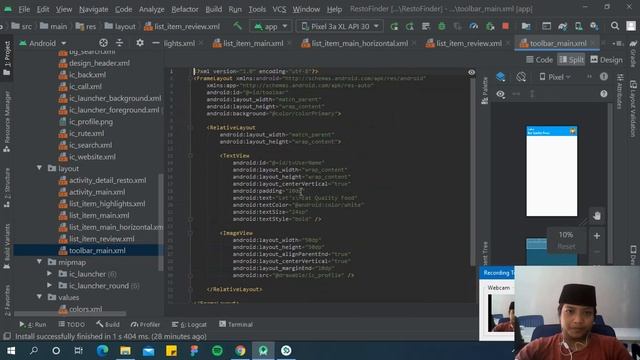Open Windows Start menu
Viewport: 640px width, 360px height.
pos(11,351)
